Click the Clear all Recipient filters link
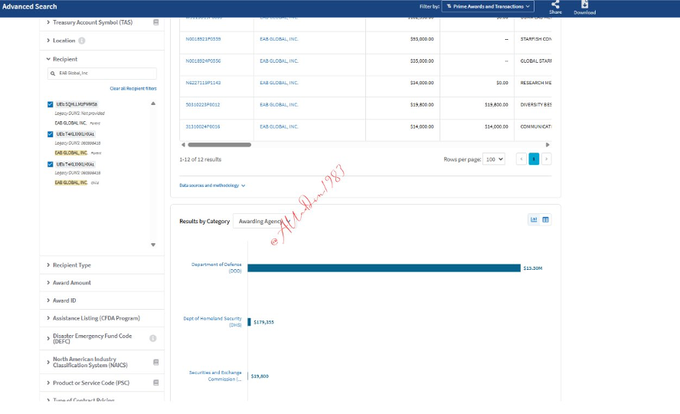Viewport: 680px width, 414px height. (x=133, y=89)
